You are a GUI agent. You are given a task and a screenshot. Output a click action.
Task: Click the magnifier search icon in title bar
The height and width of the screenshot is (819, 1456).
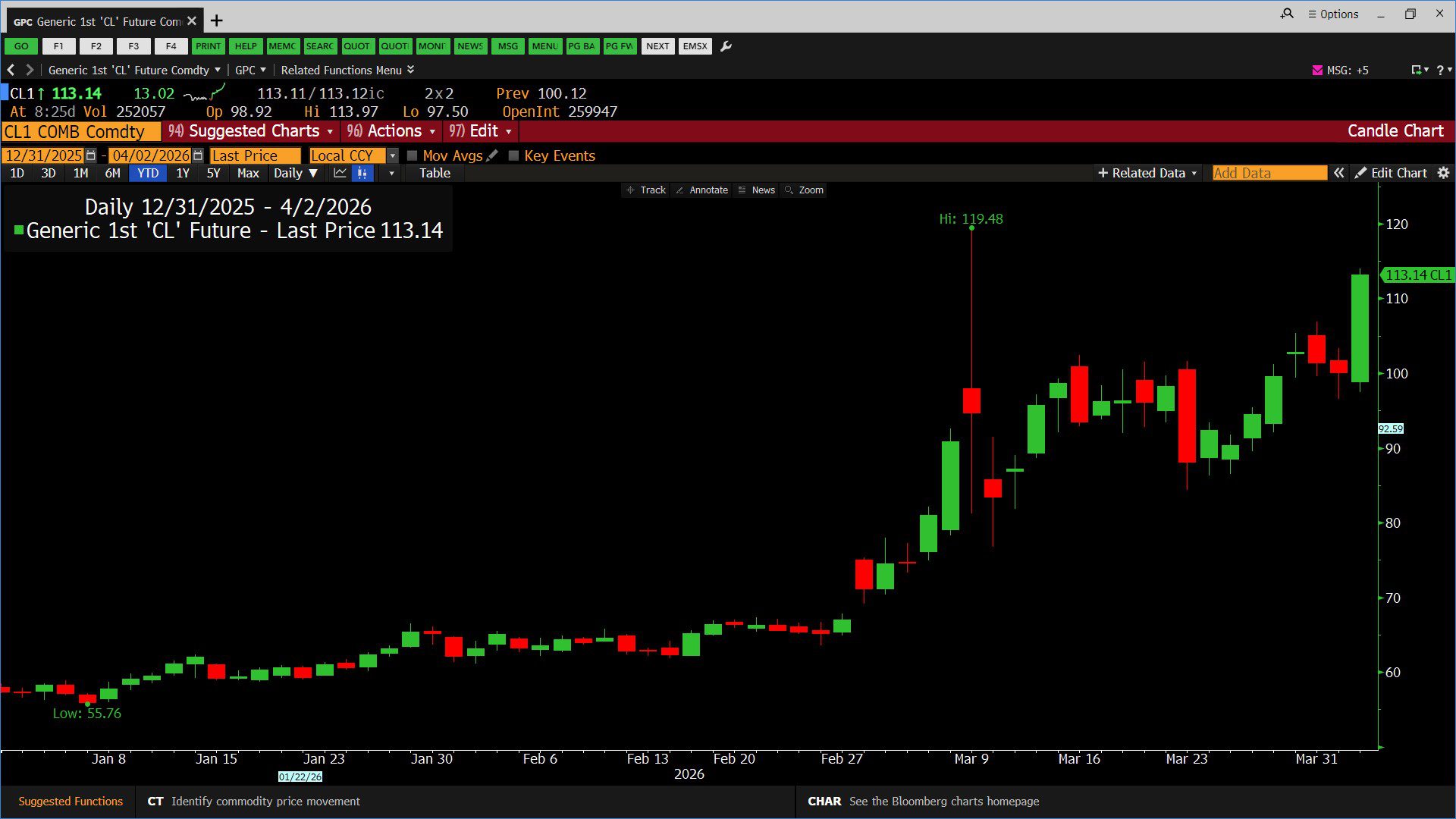1287,14
